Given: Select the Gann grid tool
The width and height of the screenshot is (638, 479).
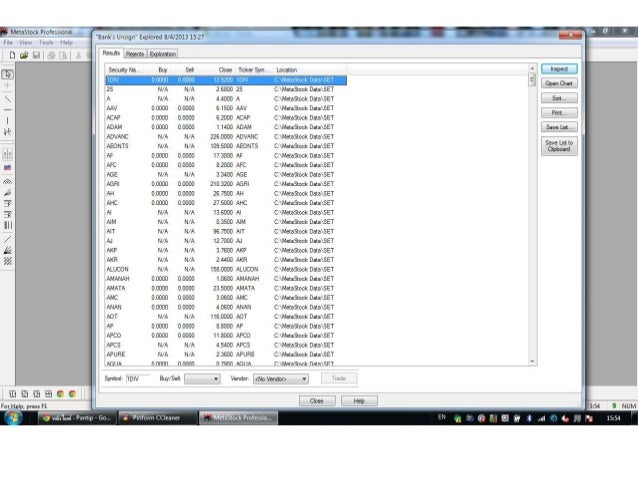Looking at the screenshot, I should (x=7, y=261).
